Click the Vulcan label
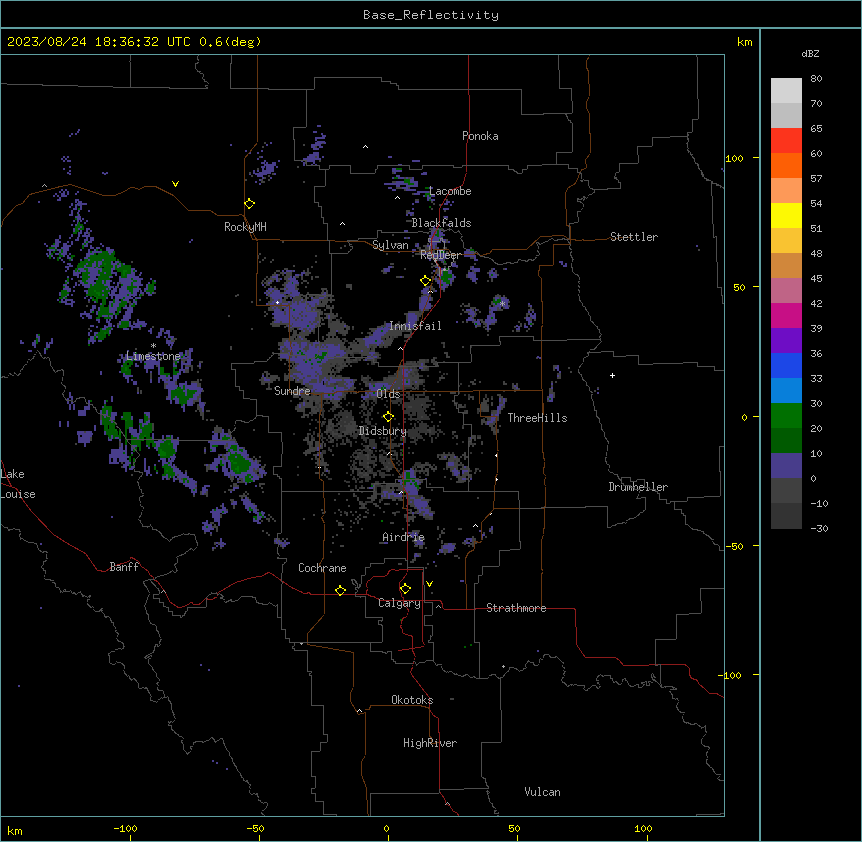862x842 pixels. pyautogui.click(x=543, y=792)
